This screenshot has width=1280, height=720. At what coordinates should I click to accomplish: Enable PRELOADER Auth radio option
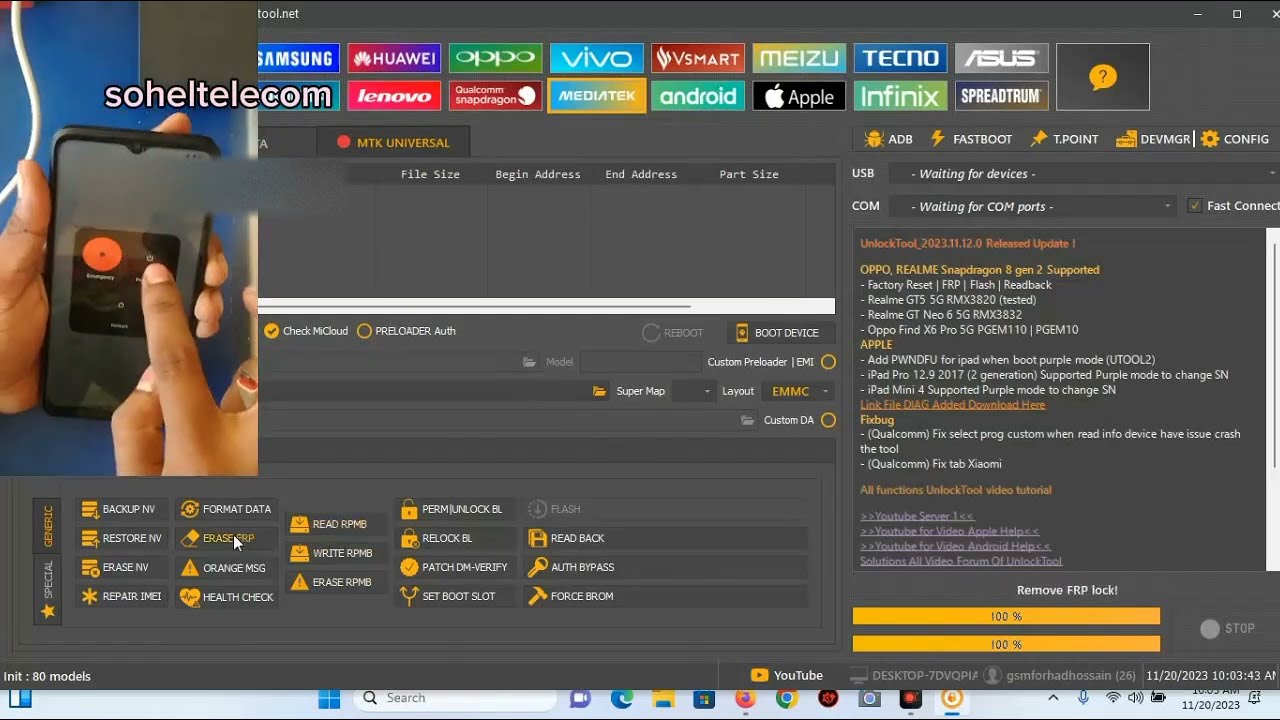(364, 331)
